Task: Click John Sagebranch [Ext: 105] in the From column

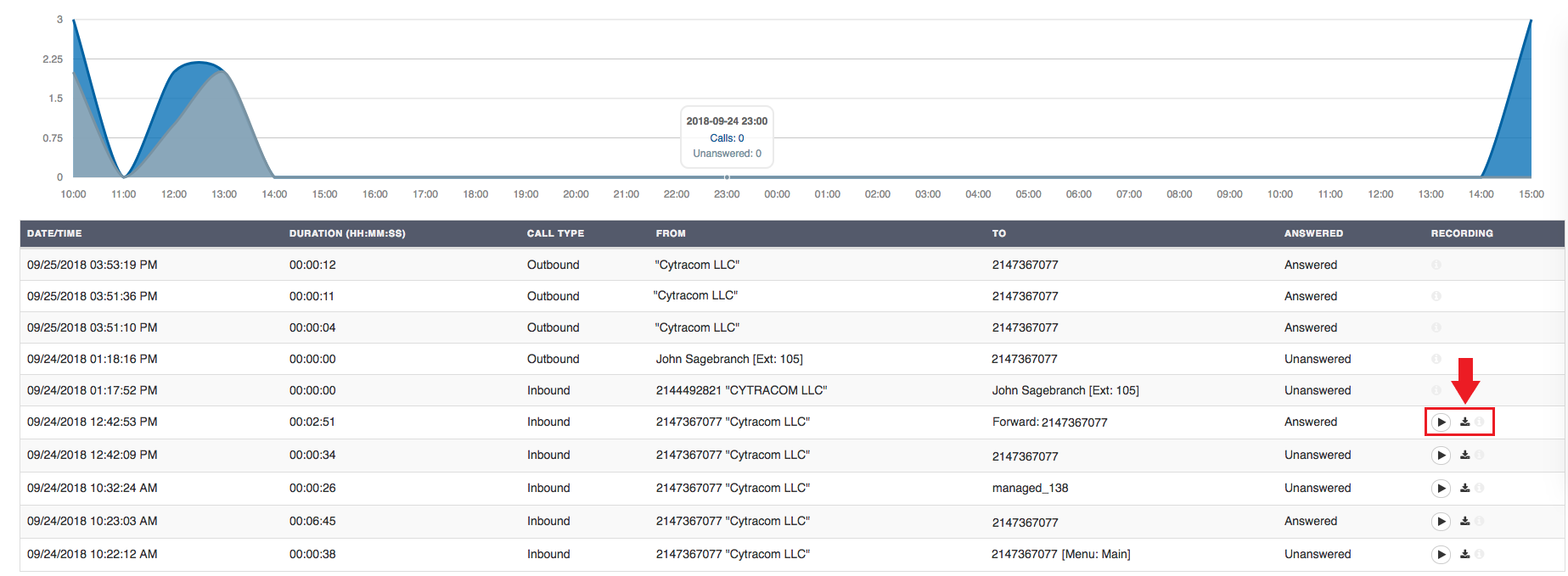Action: click(729, 359)
